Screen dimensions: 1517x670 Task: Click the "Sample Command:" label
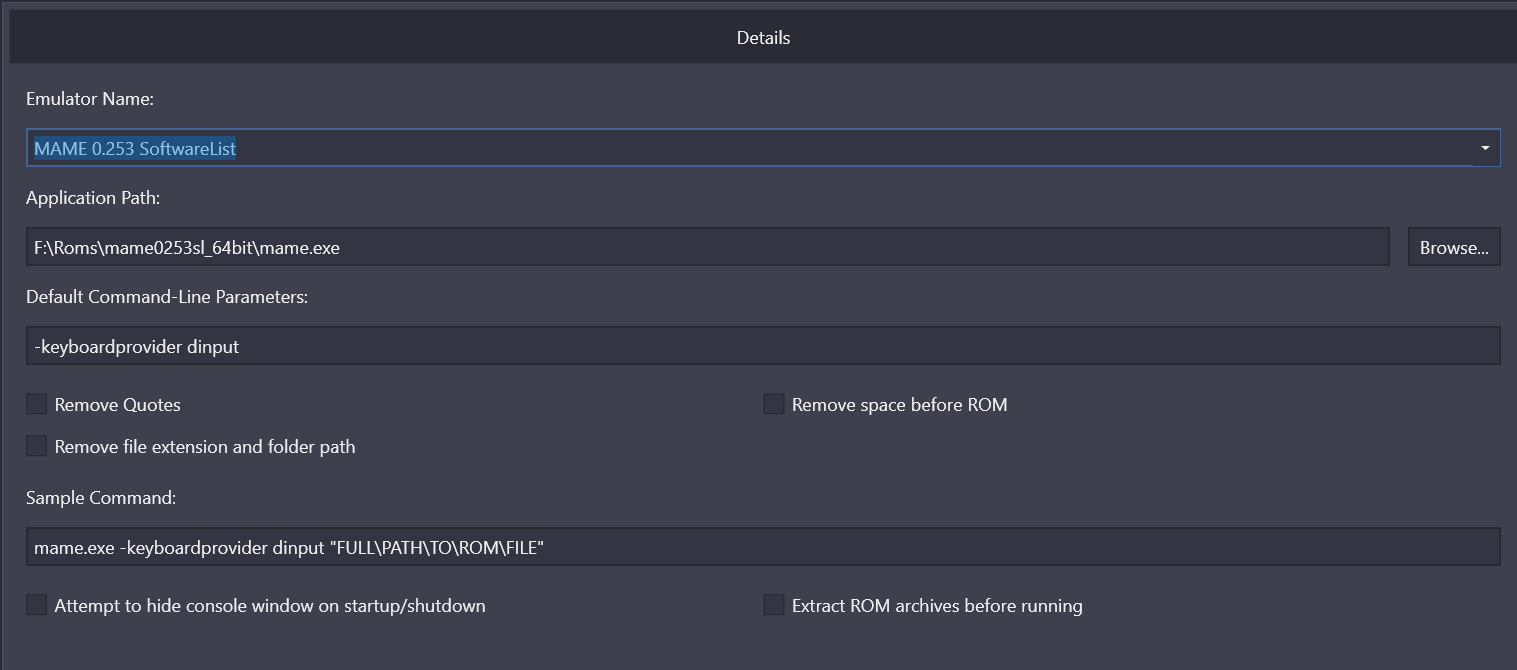101,498
